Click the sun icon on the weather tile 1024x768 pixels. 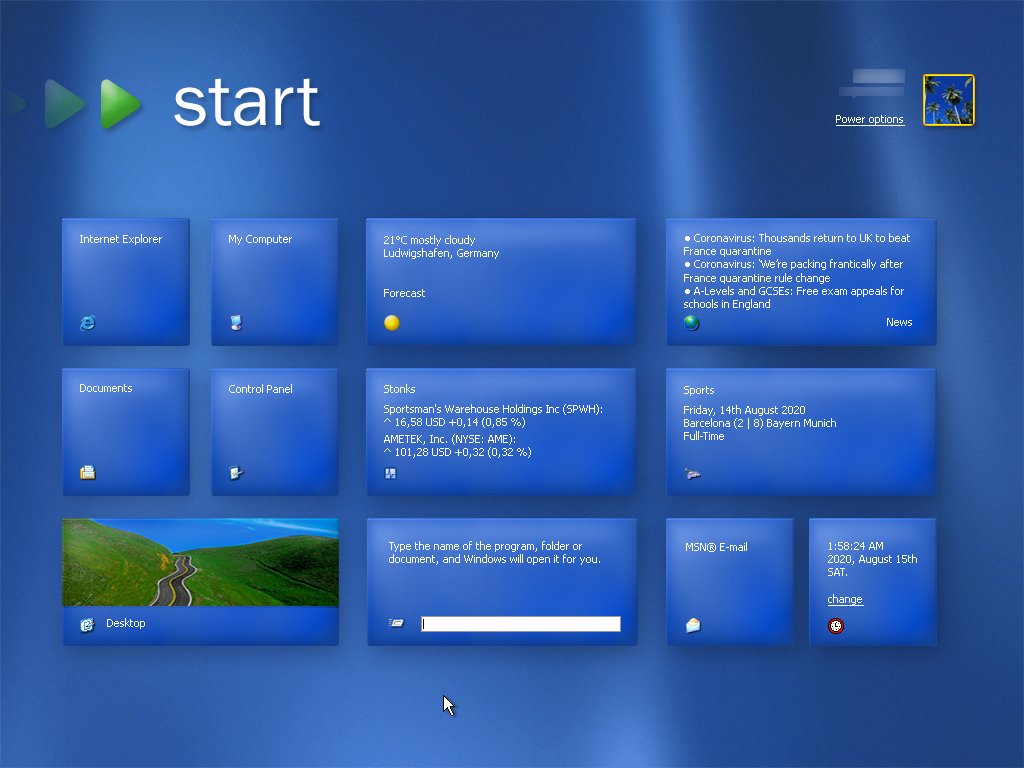[391, 323]
